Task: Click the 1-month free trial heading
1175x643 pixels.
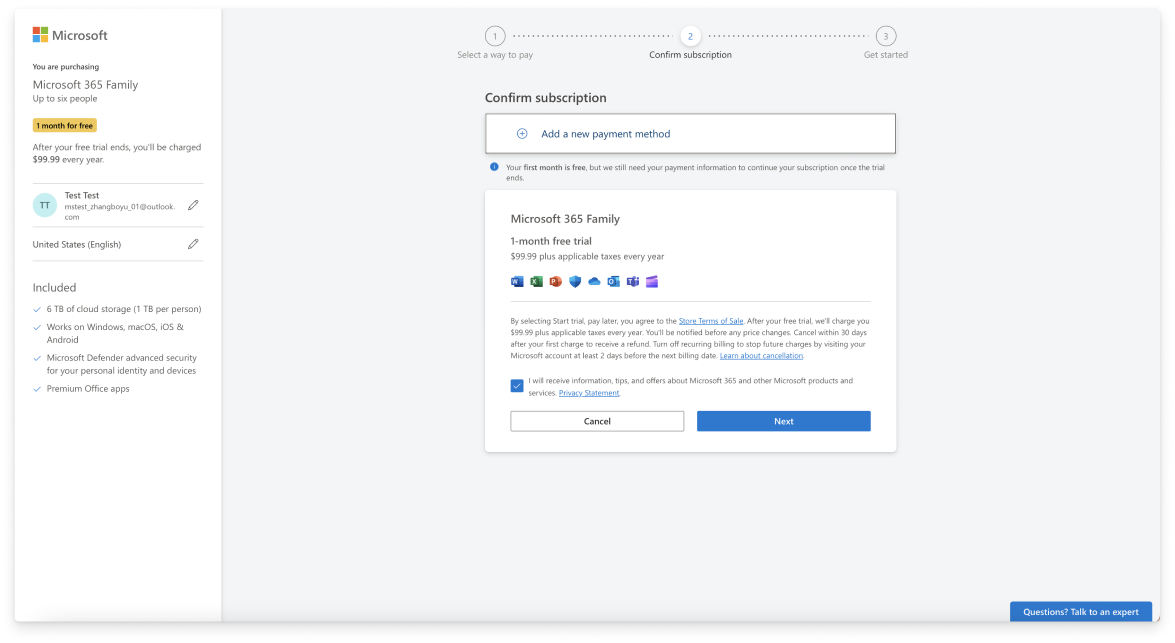Action: coord(551,241)
